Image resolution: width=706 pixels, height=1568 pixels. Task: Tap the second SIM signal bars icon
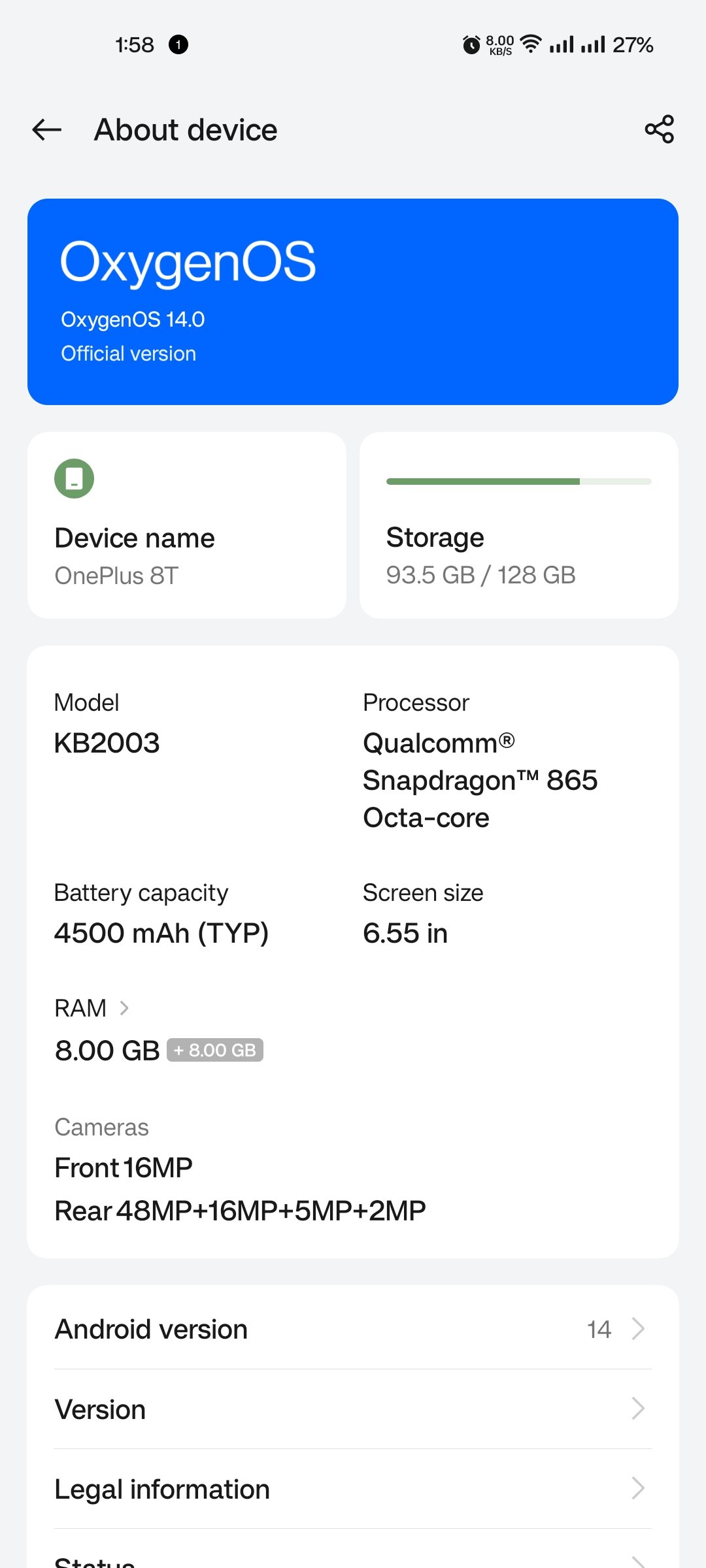pos(593,44)
